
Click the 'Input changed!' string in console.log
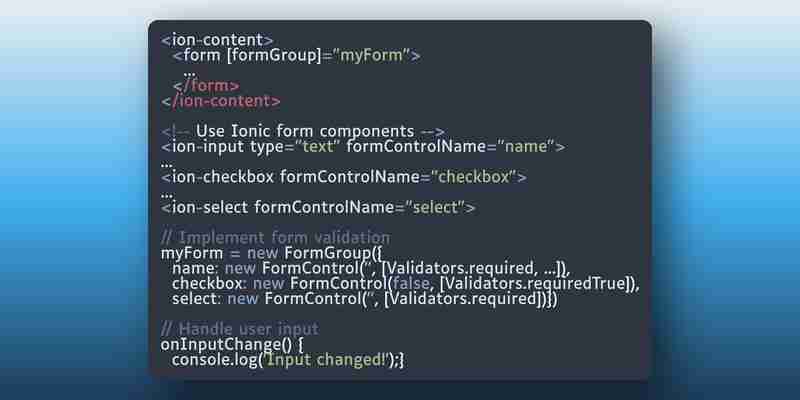click(x=327, y=360)
